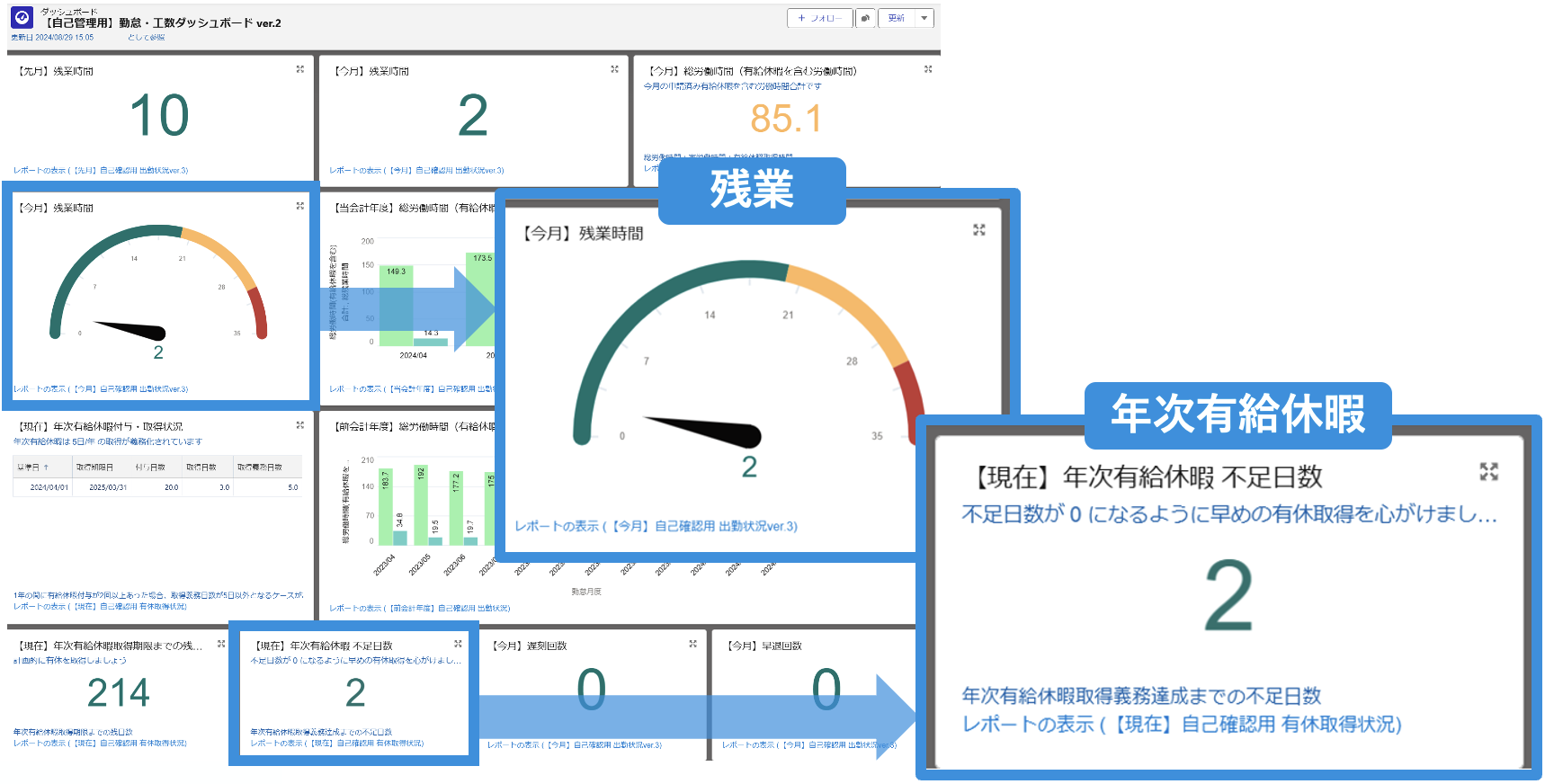The width and height of the screenshot is (1545, 784).
Task: Click the 0 value in 【今月】遅刻回数
Action: click(x=591, y=690)
